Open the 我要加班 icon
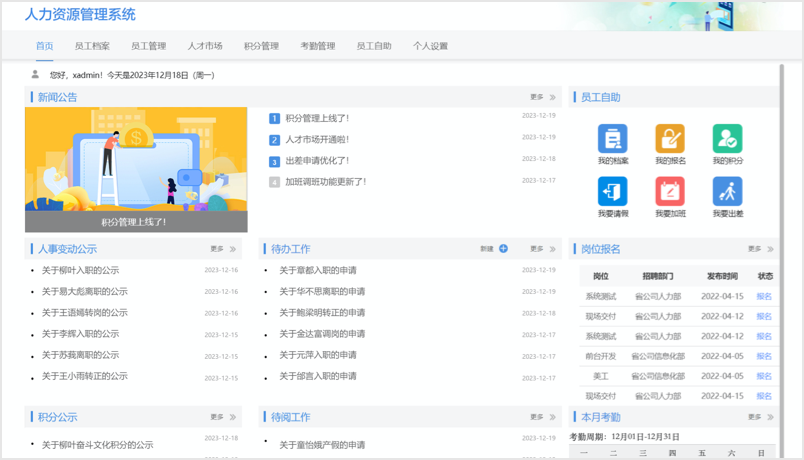The width and height of the screenshot is (804, 460). point(670,191)
